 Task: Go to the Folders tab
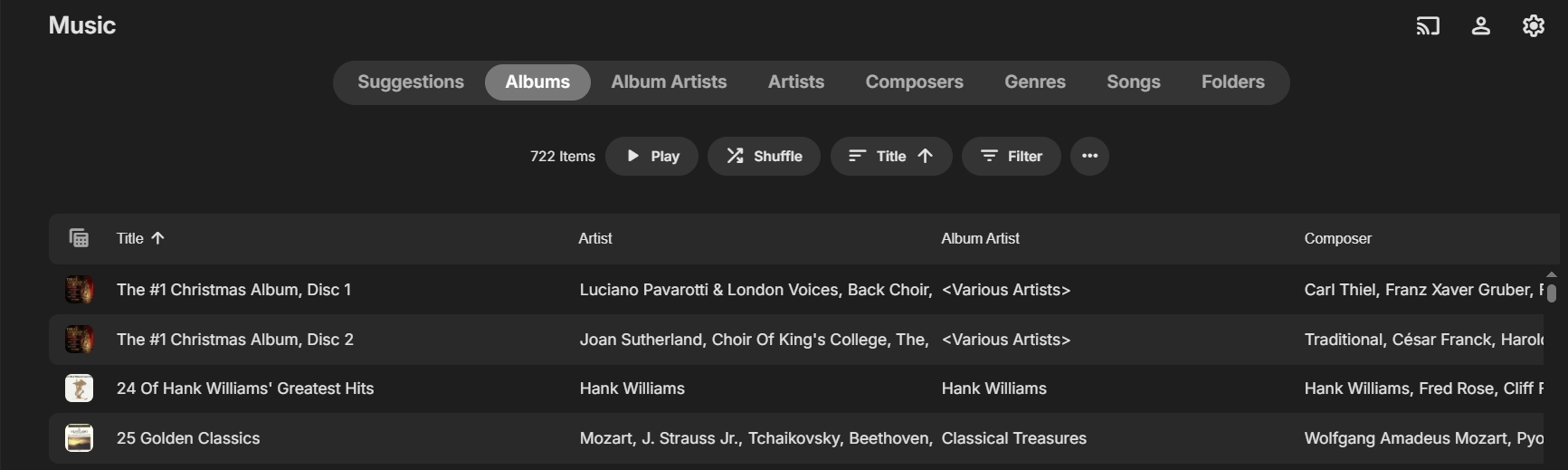pos(1232,82)
